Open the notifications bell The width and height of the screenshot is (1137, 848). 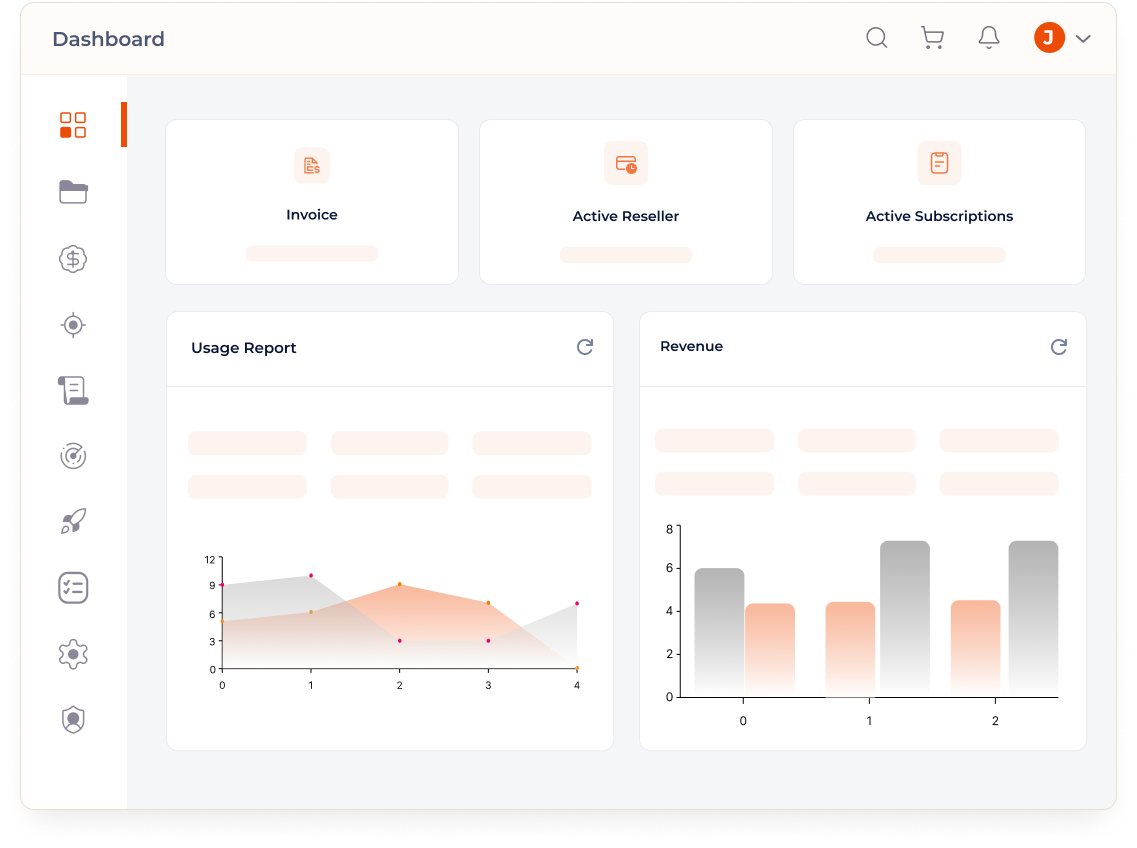click(x=989, y=38)
